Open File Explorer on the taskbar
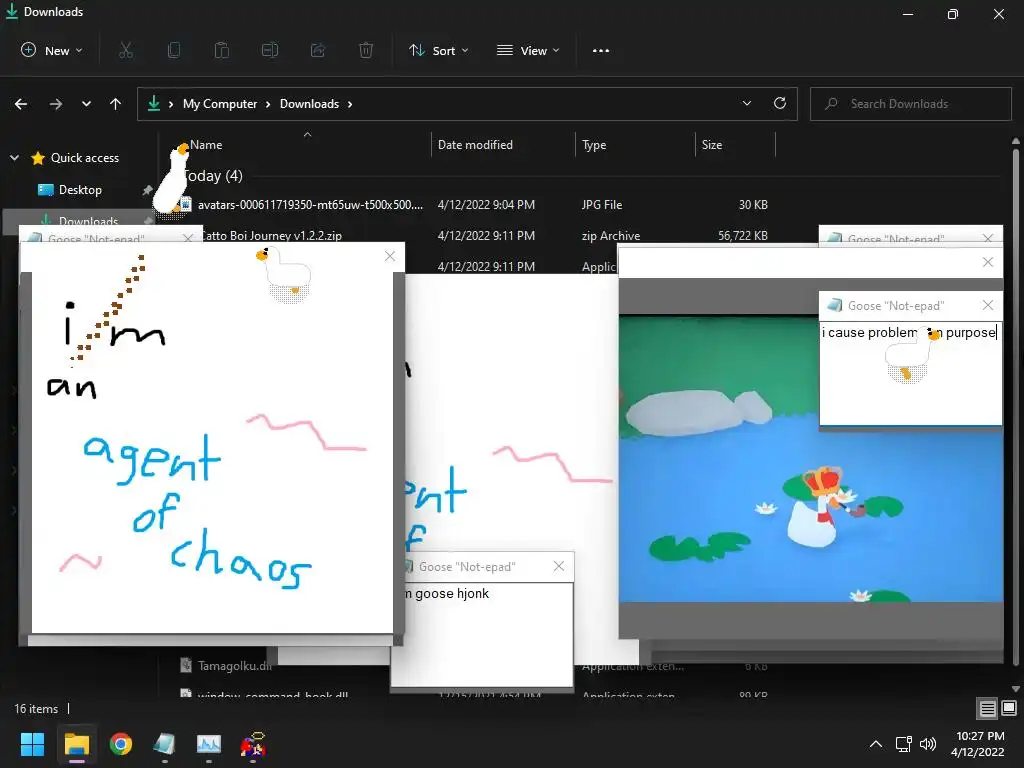 [x=76, y=744]
